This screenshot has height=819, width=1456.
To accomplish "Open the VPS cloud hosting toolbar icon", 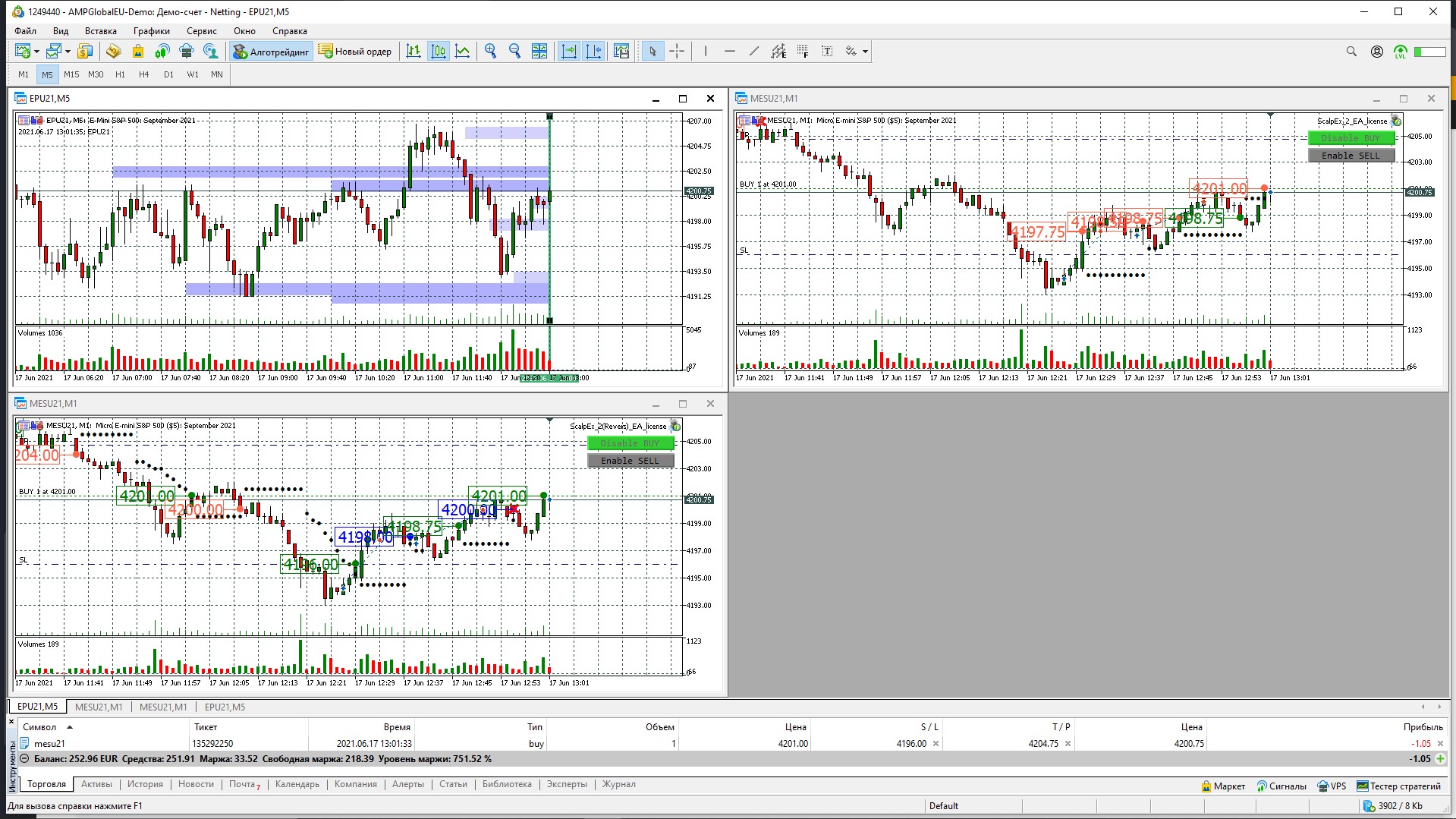I will pos(186,52).
